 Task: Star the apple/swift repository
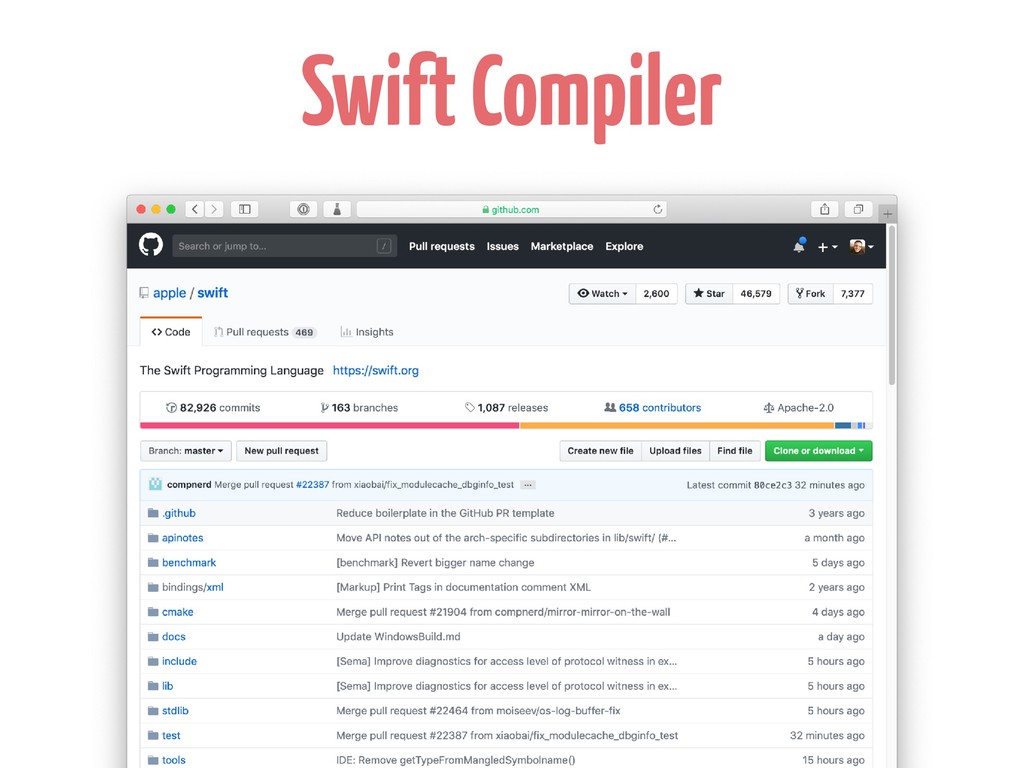(x=709, y=293)
